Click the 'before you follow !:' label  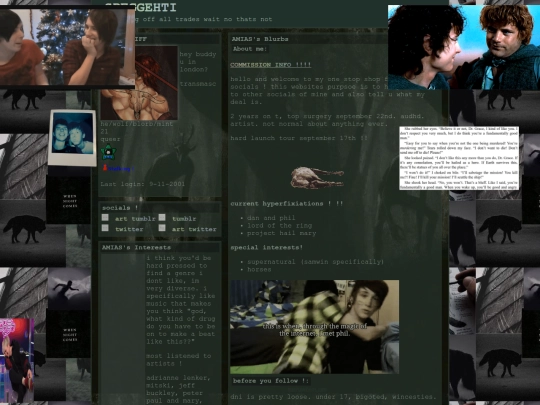(x=271, y=381)
